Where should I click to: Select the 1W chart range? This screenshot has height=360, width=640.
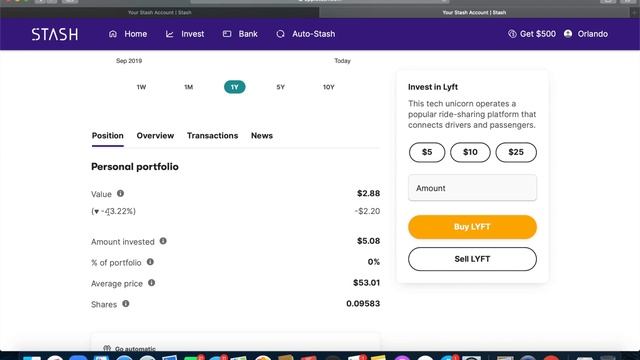click(141, 87)
